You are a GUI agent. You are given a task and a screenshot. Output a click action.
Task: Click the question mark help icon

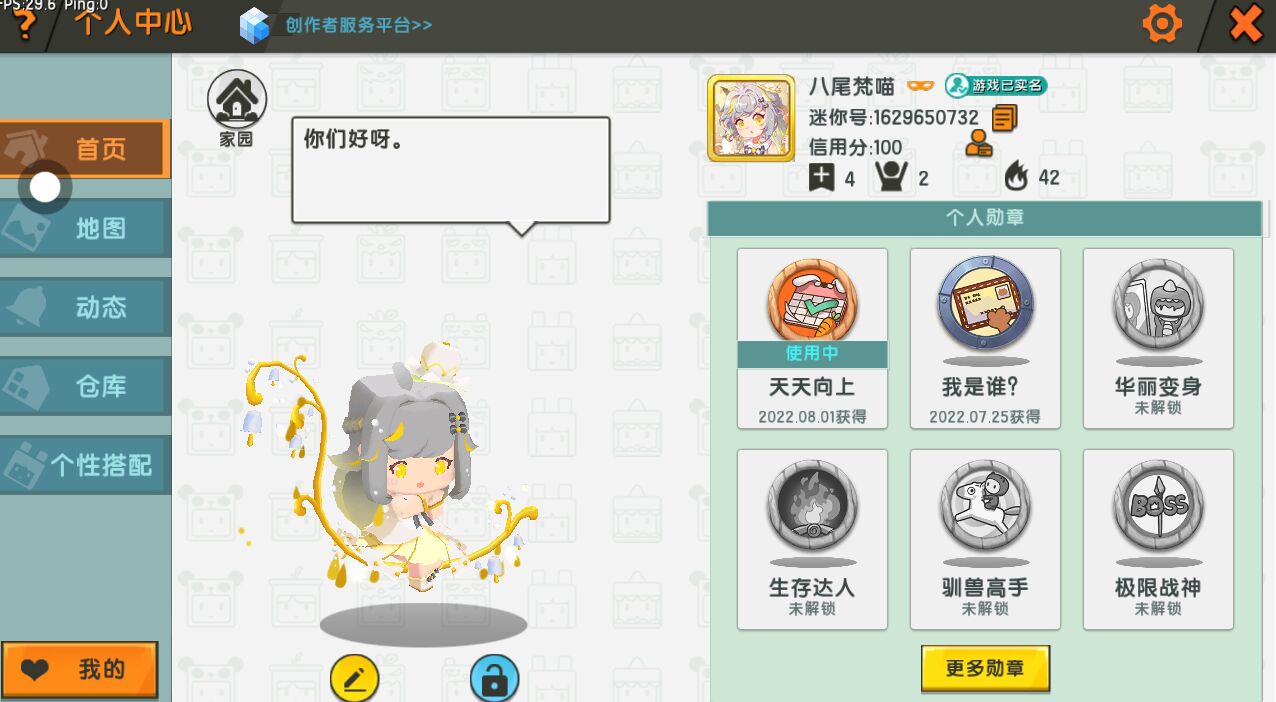click(x=25, y=25)
